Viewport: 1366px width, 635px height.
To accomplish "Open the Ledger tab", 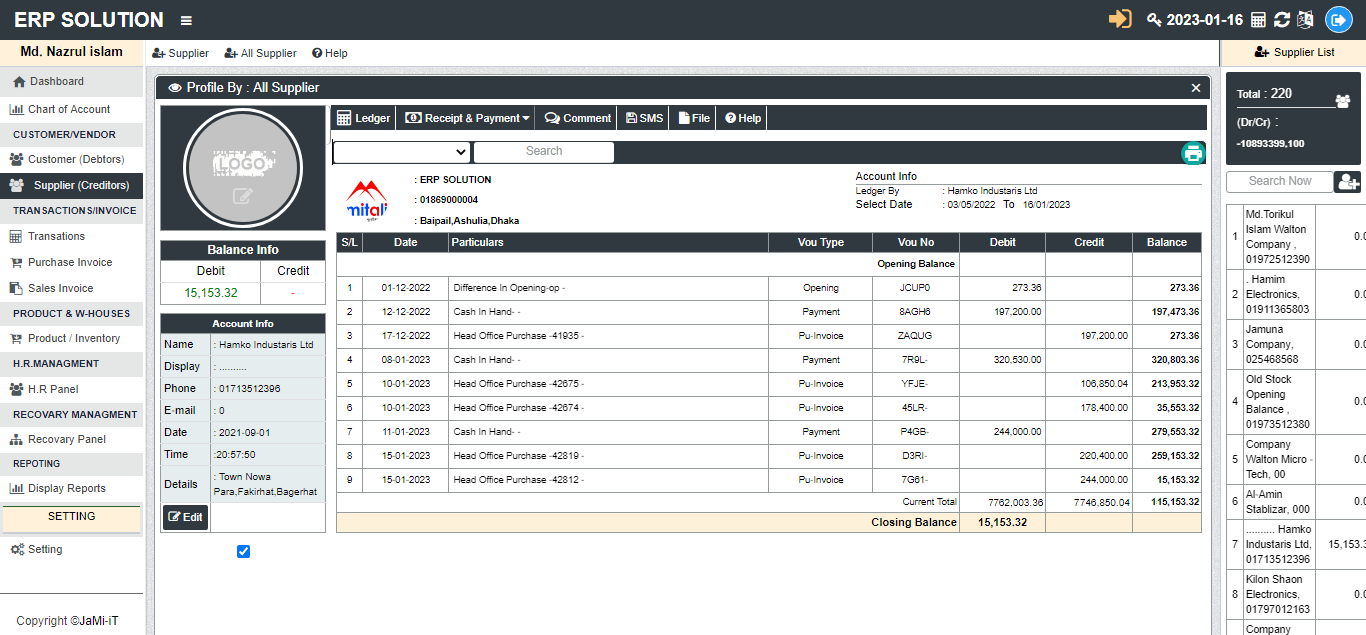I will pyautogui.click(x=364, y=118).
